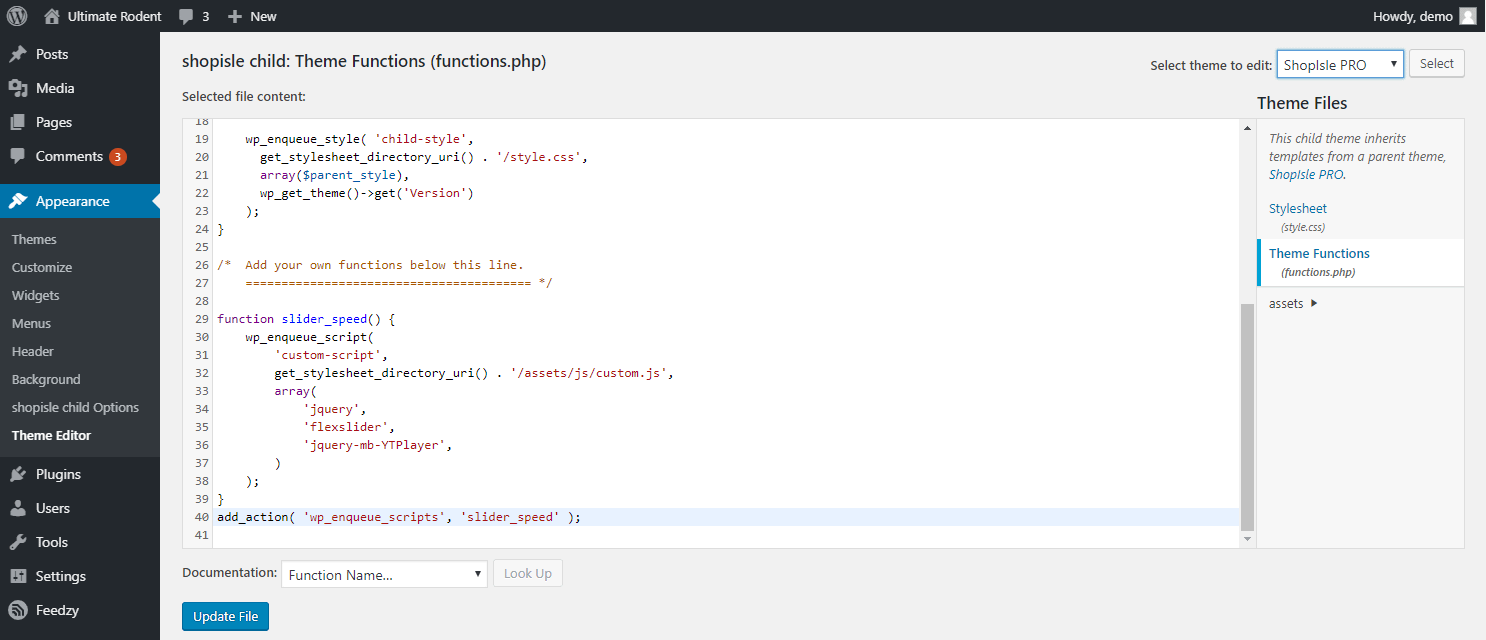The width and height of the screenshot is (1486, 640).
Task: Open the Ultimate Rodent home icon
Action: (52, 16)
